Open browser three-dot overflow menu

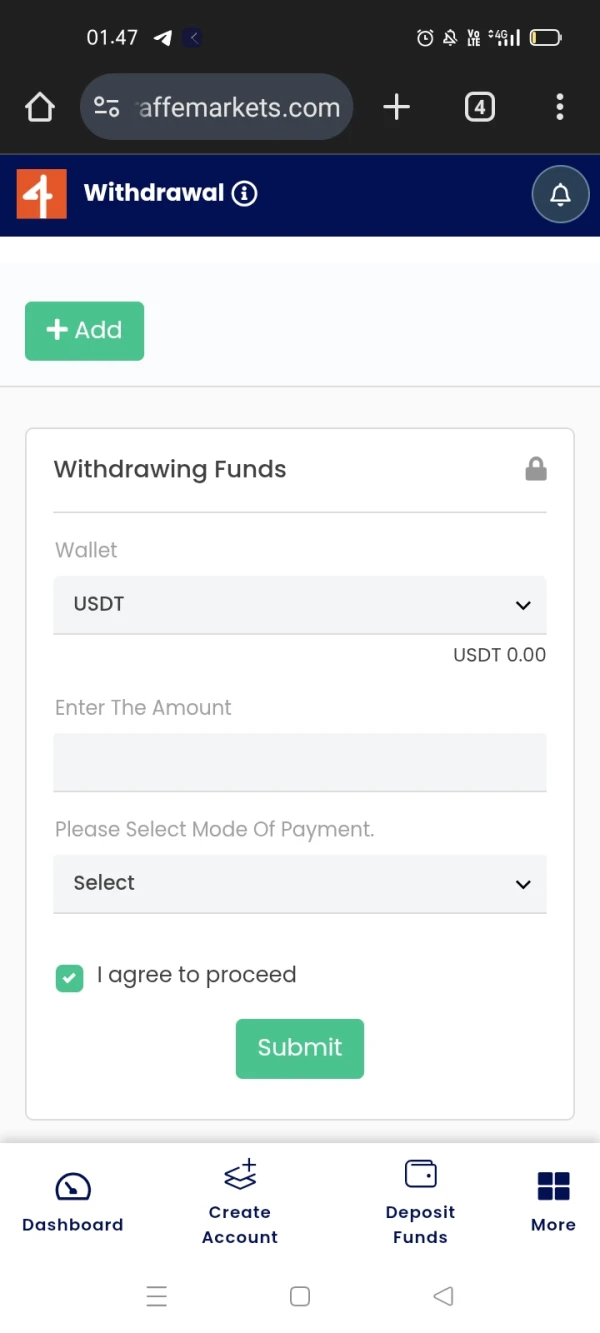[x=559, y=107]
